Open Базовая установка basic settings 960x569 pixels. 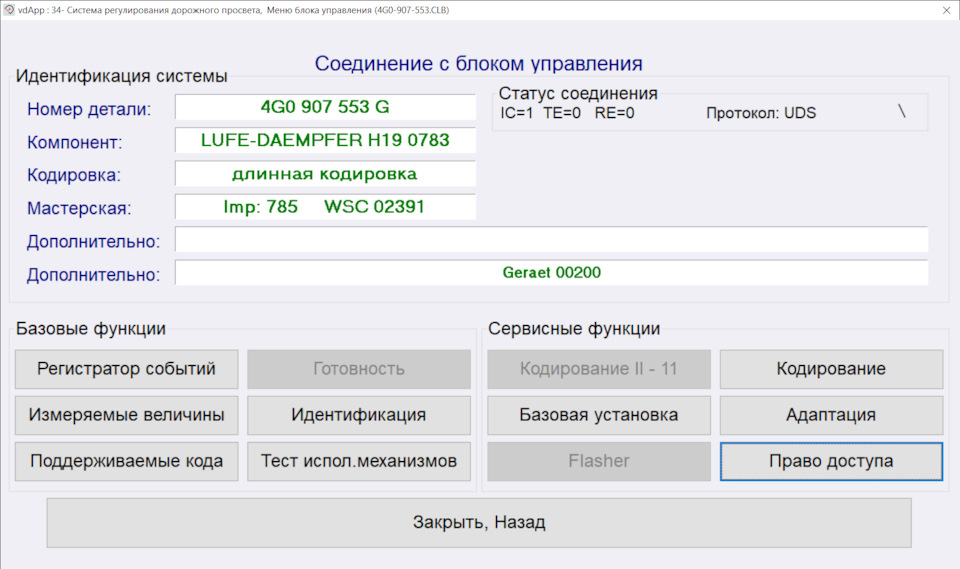pyautogui.click(x=599, y=415)
